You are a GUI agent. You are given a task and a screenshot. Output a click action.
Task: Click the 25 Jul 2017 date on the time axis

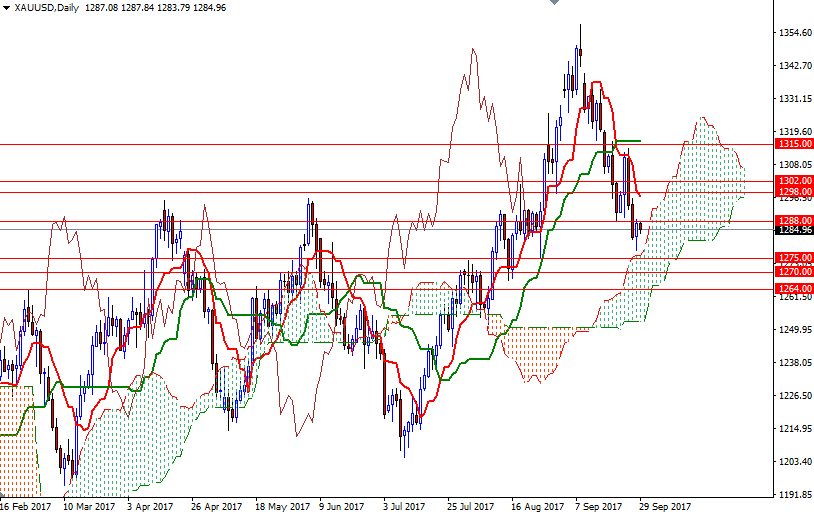click(x=471, y=506)
